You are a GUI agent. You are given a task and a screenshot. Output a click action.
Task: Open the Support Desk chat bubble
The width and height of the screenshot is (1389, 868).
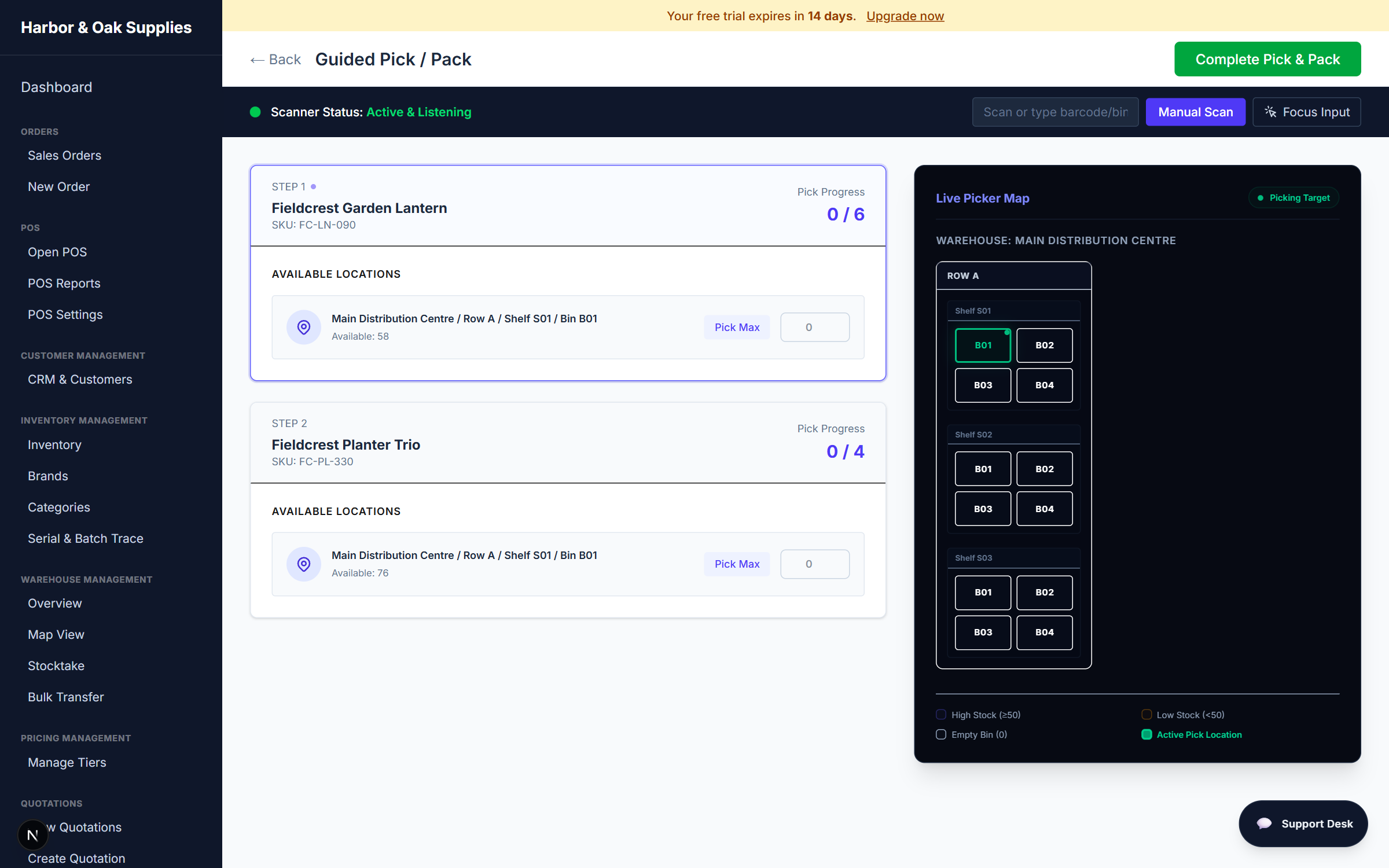point(1303,823)
